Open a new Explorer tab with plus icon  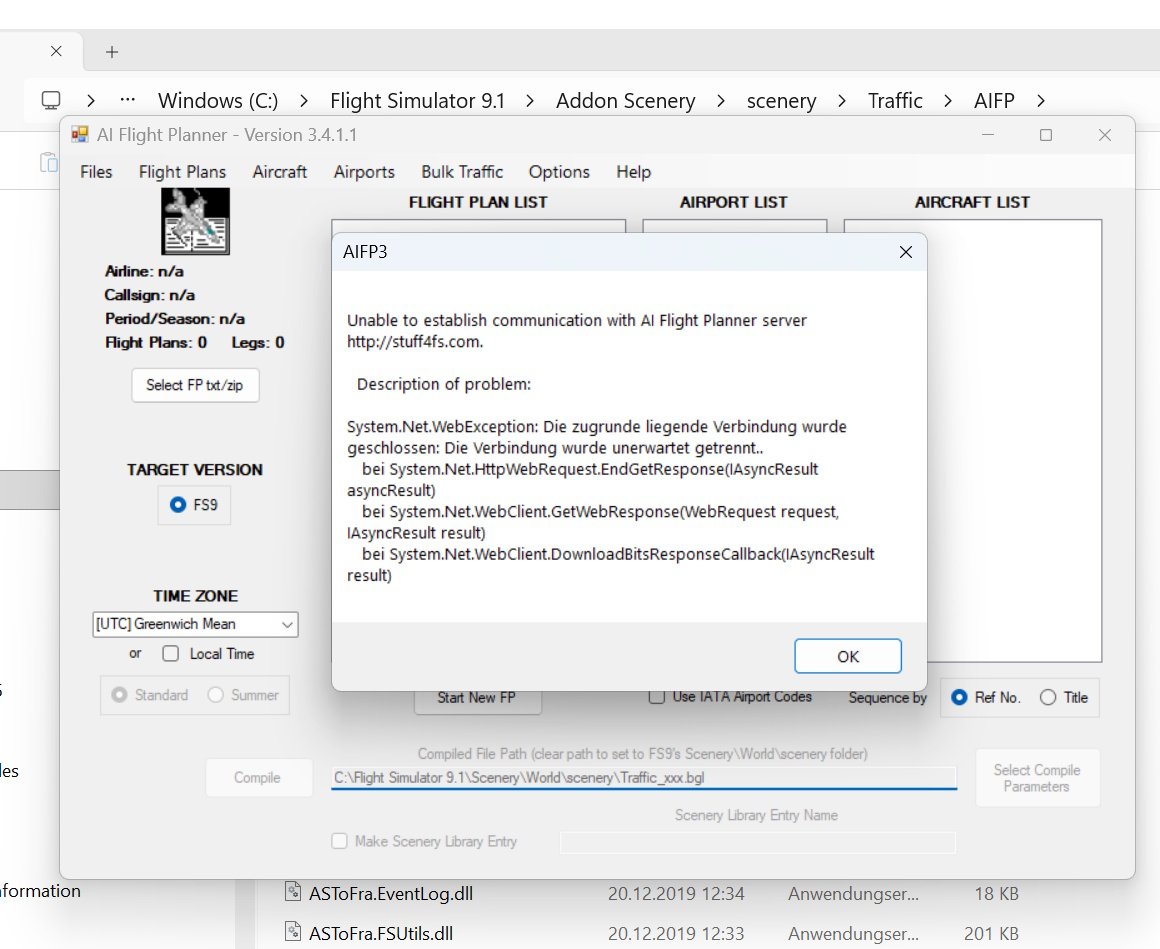point(112,51)
